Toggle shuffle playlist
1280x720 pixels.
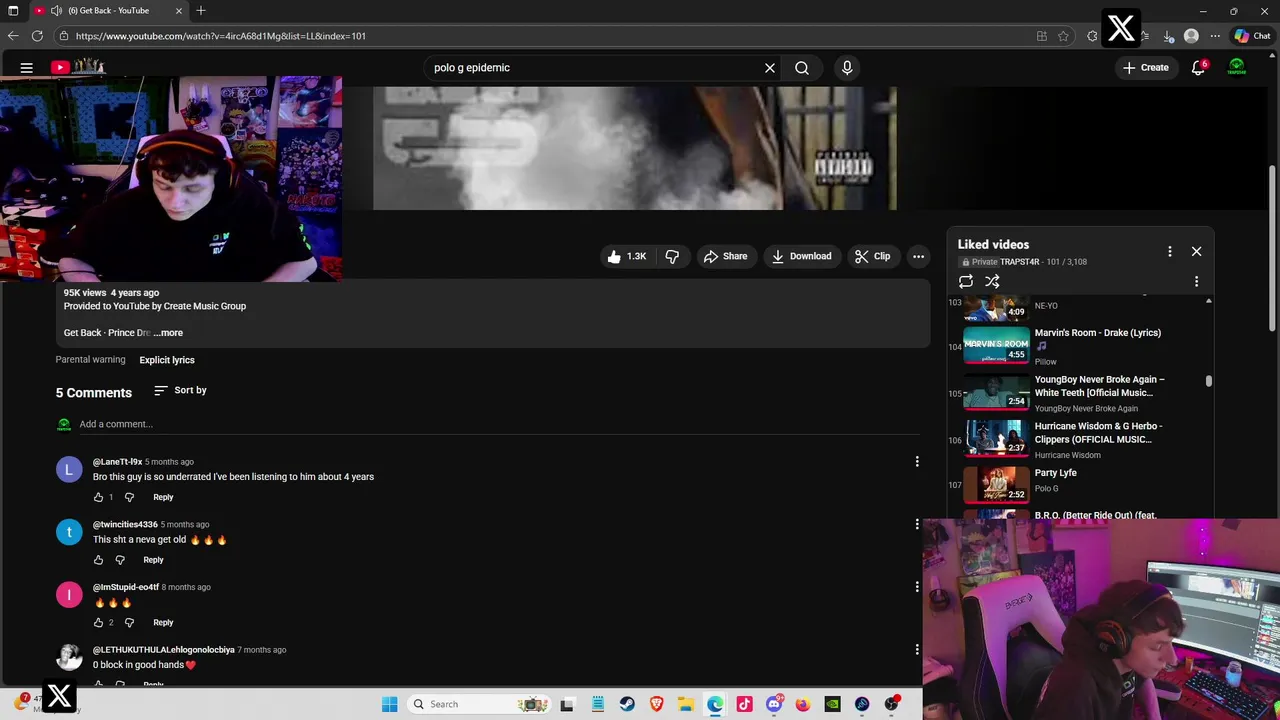(992, 282)
